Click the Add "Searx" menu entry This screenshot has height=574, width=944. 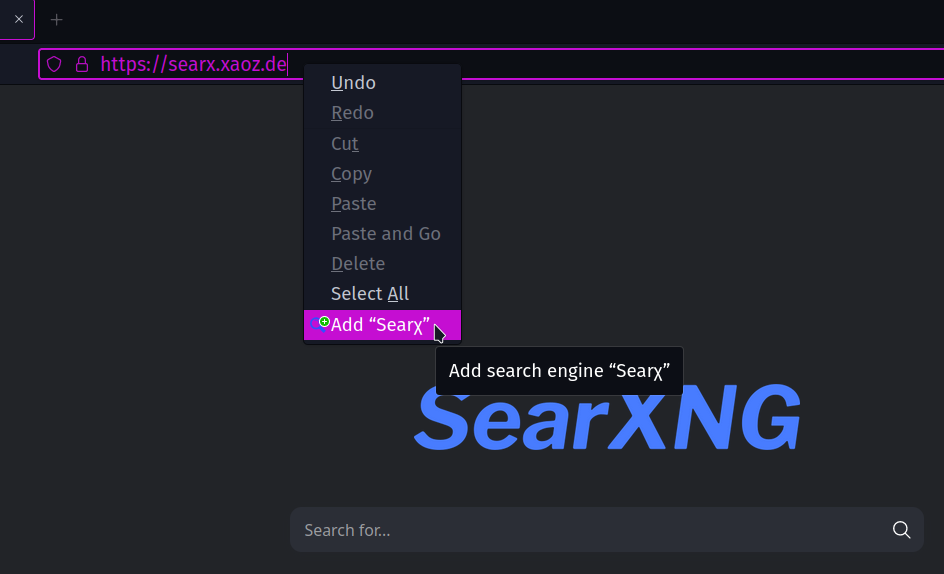coord(380,325)
